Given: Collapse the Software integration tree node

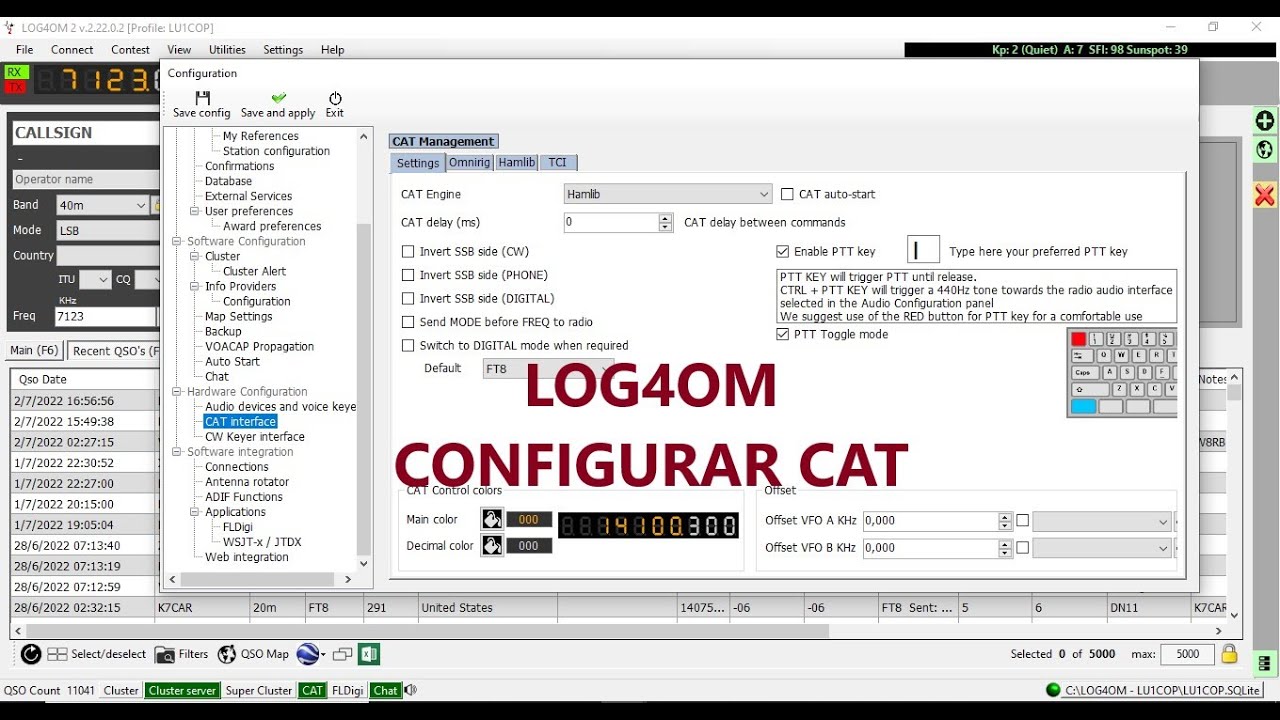Looking at the screenshot, I should point(177,452).
